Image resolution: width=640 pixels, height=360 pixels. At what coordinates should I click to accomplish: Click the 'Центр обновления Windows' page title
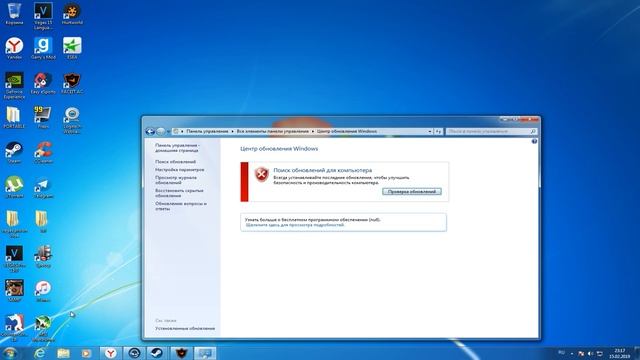pos(279,149)
